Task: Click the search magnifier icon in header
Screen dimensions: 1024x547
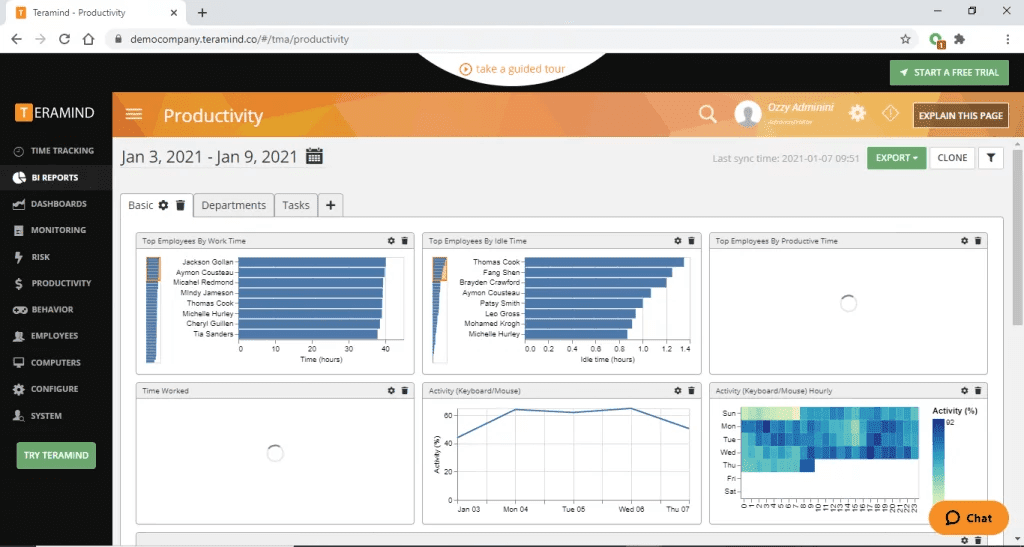Action: (x=707, y=114)
